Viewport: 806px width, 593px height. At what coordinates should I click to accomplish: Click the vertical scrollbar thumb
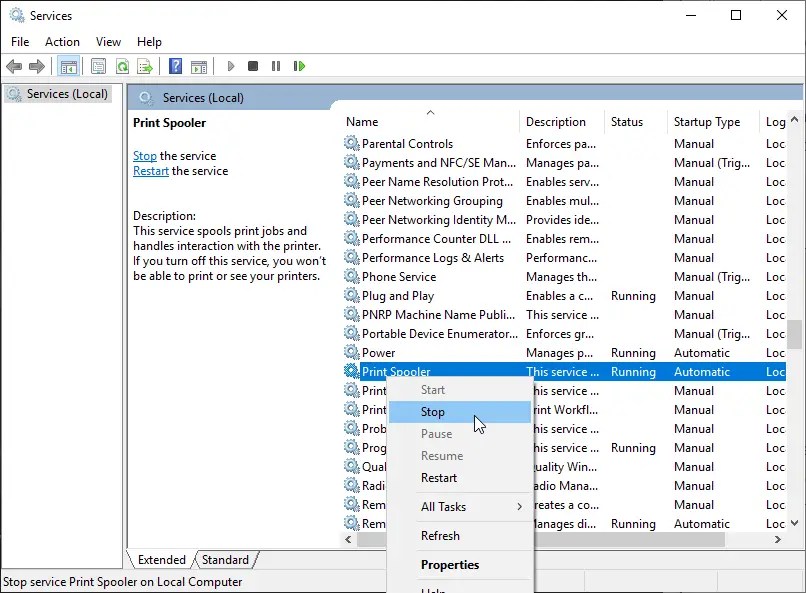(x=794, y=335)
